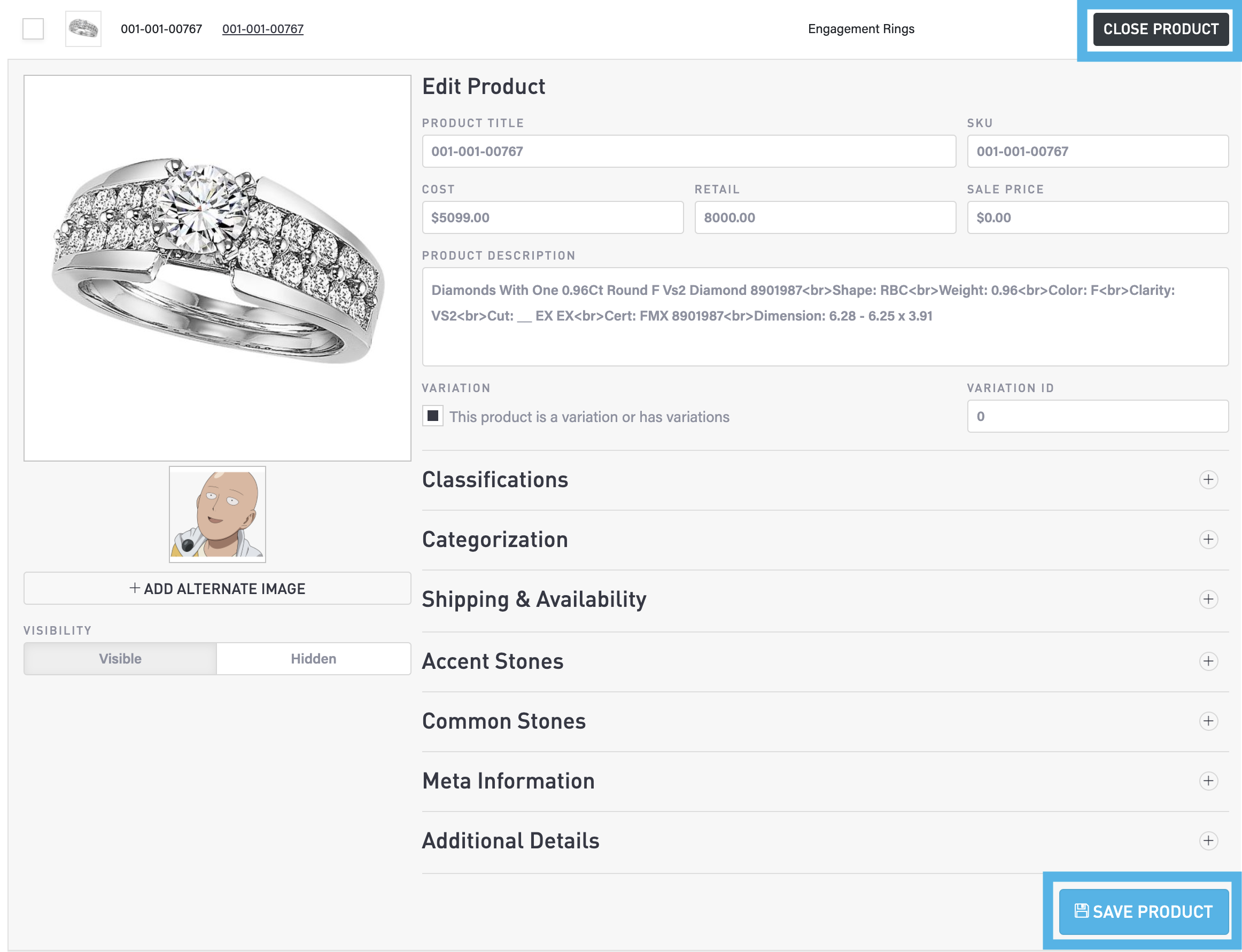1242x952 pixels.
Task: Expand Accent Stones with plus icon
Action: (1208, 661)
